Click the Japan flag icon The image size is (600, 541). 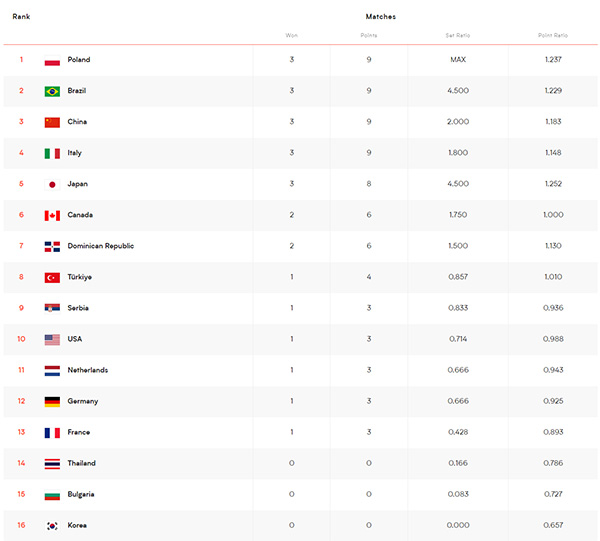52,184
